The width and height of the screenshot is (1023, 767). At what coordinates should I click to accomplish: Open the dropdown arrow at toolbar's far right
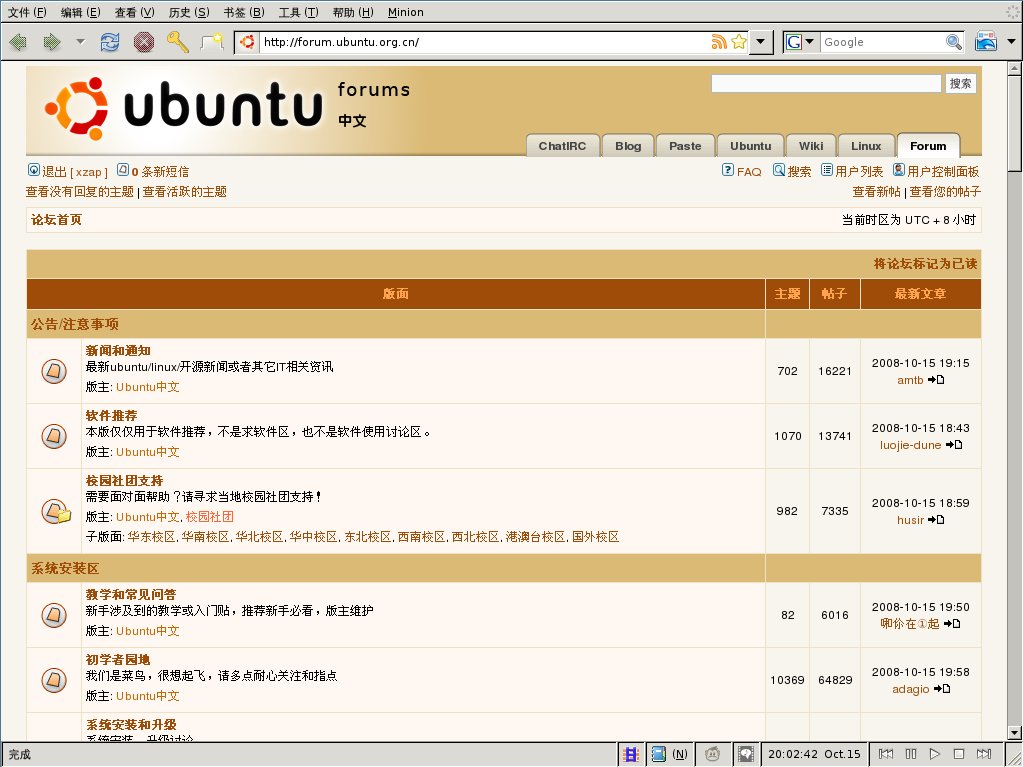pyautogui.click(x=1012, y=42)
